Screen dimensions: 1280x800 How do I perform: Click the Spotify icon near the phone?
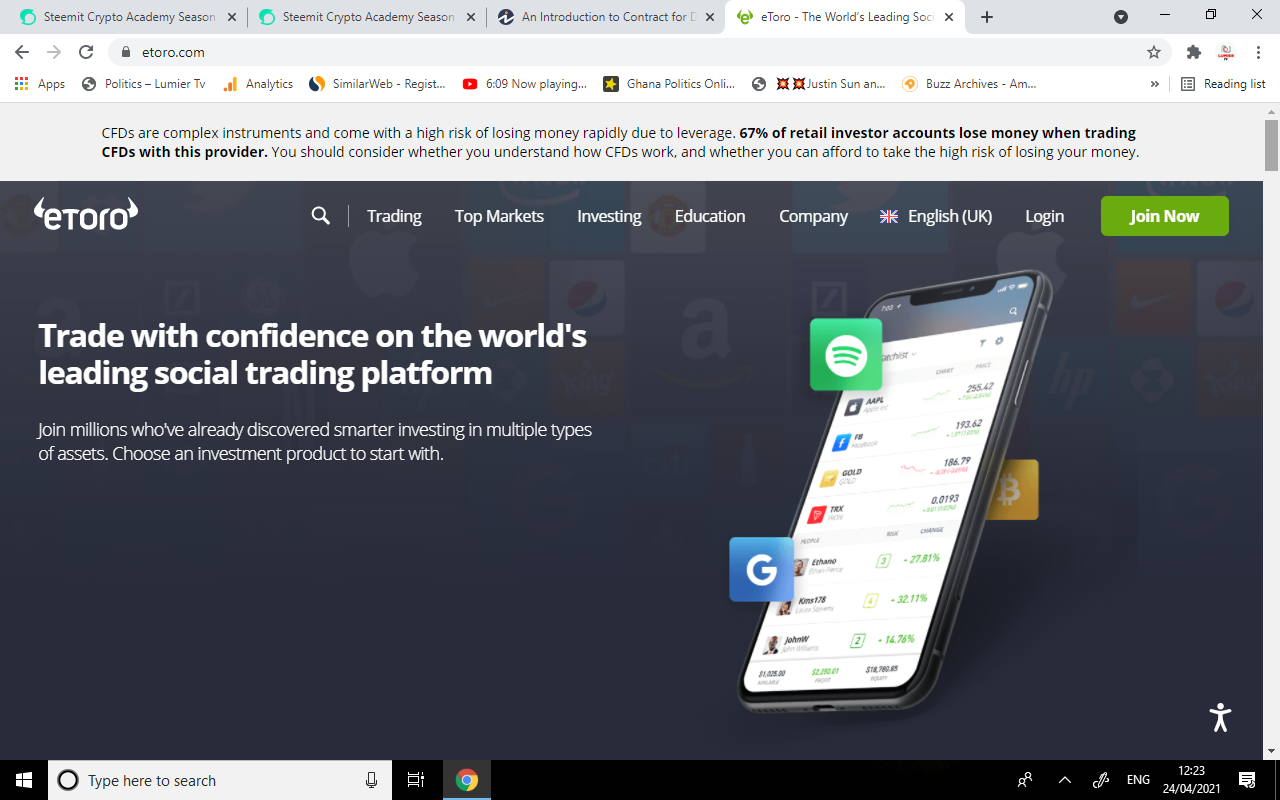tap(846, 354)
